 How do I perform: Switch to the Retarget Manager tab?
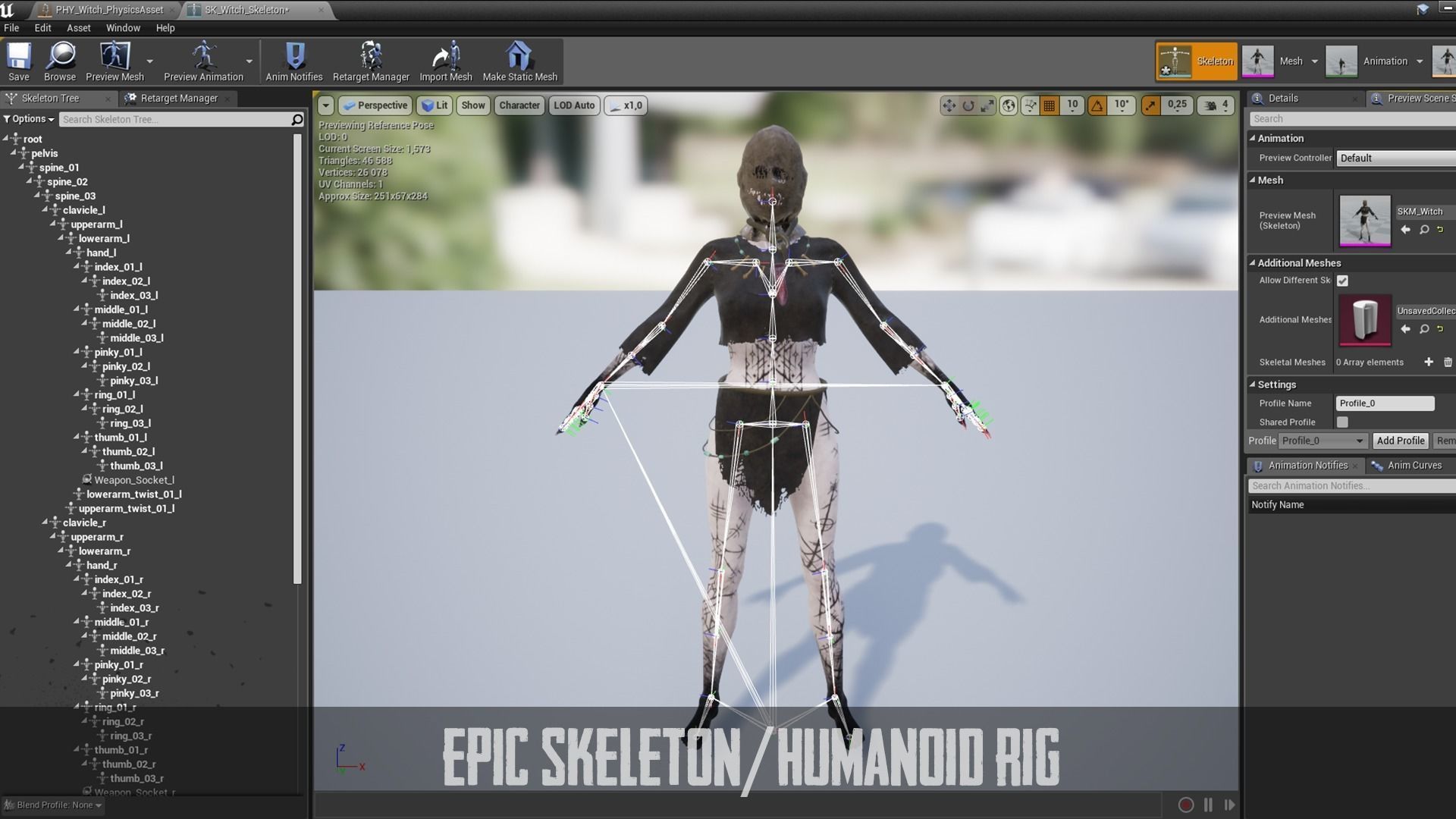tap(178, 99)
